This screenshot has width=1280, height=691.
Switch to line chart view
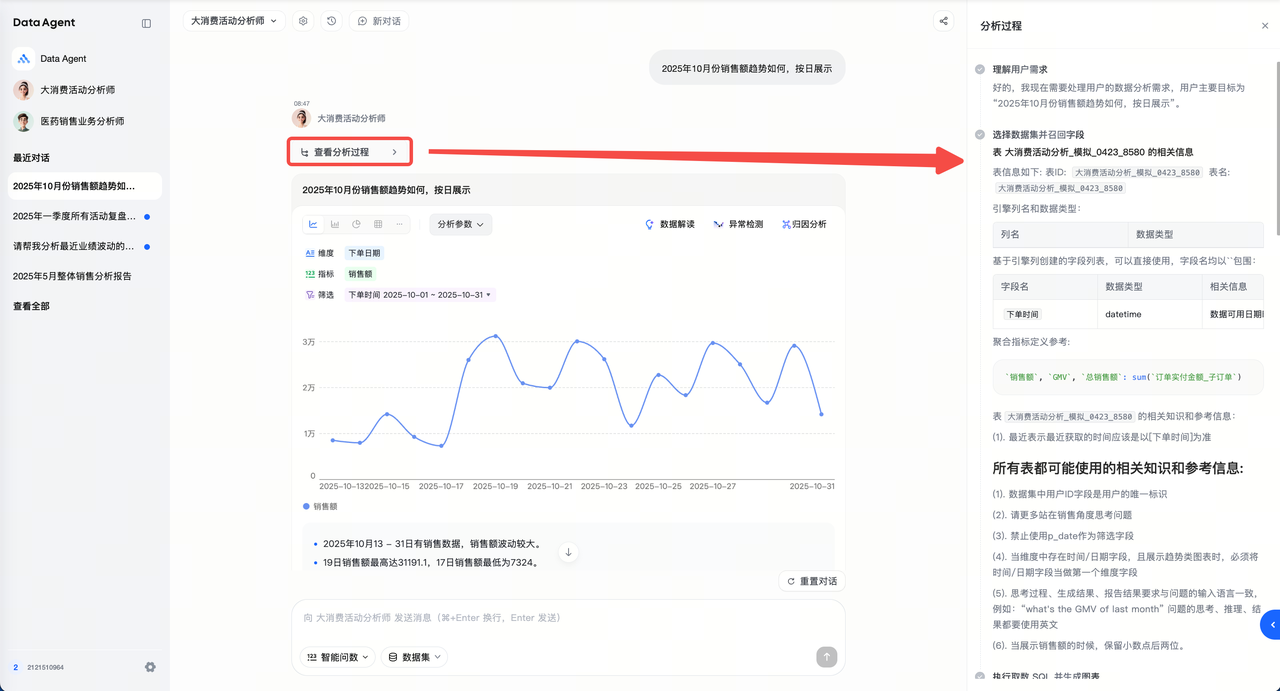[313, 224]
